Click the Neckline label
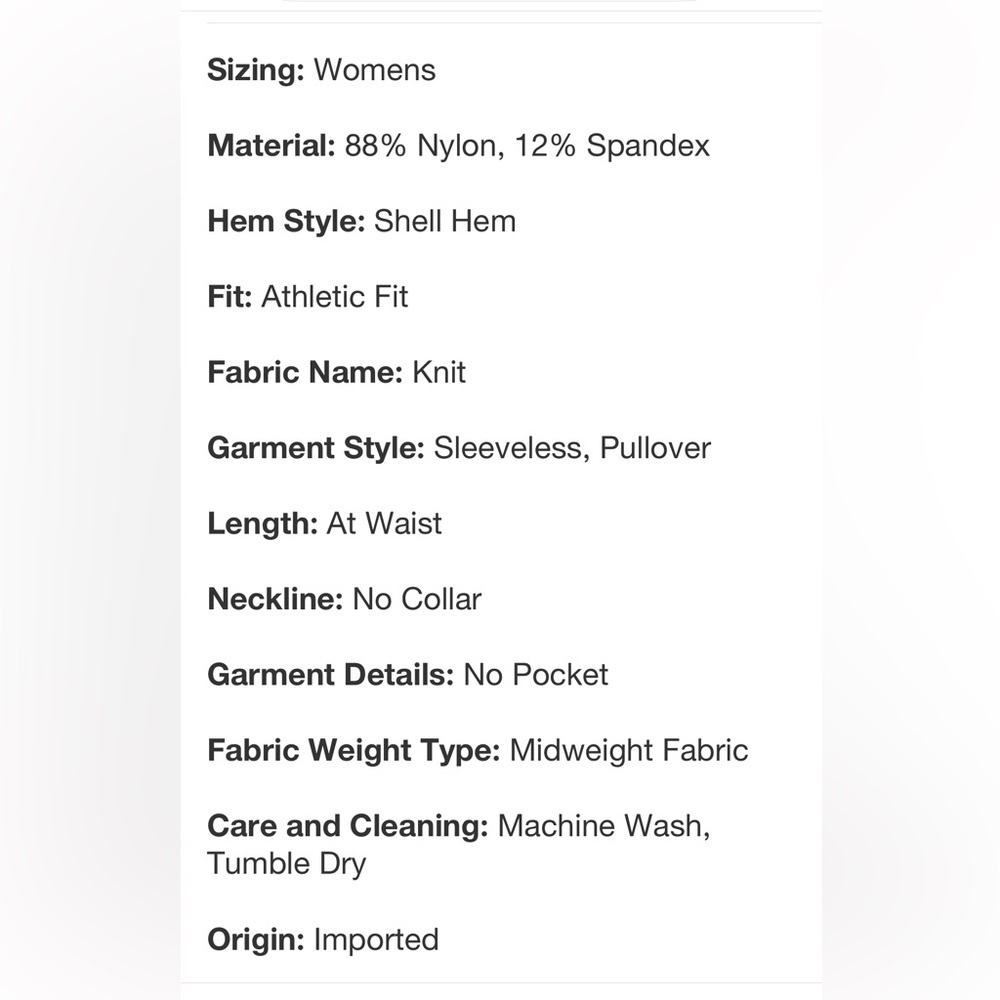Screen dimensions: 1000x1000 click(276, 599)
